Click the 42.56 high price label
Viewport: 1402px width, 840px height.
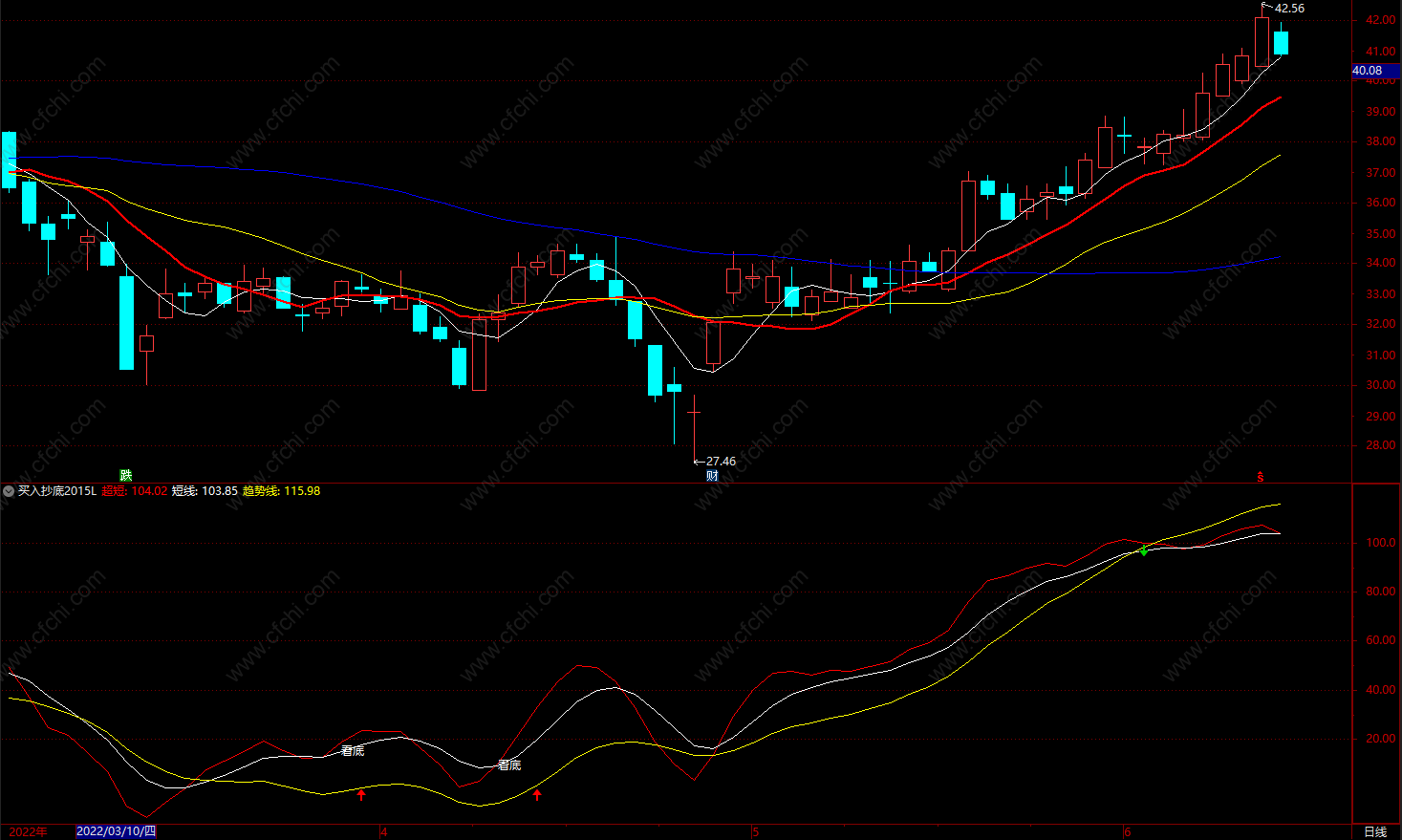[x=1289, y=9]
